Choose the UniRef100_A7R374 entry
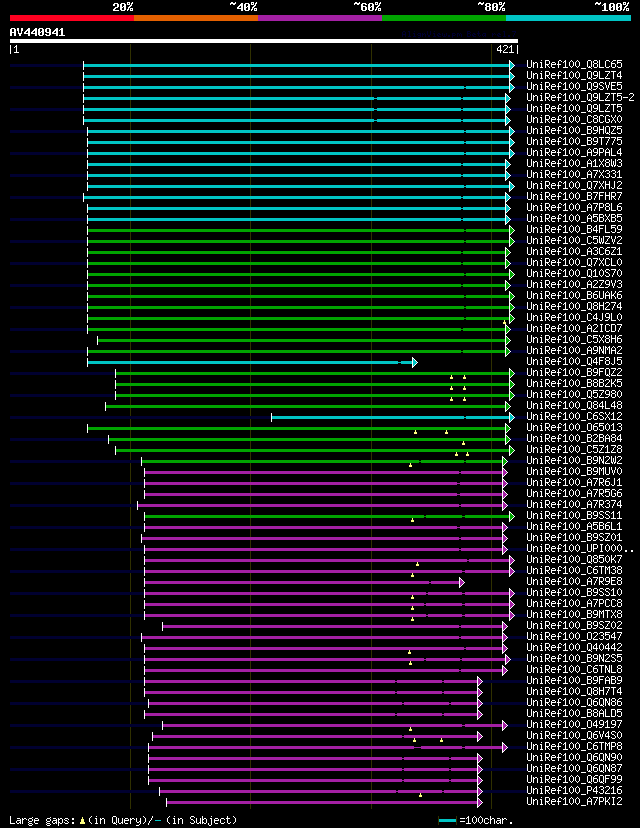Image resolution: width=640 pixels, height=828 pixels. [575, 504]
